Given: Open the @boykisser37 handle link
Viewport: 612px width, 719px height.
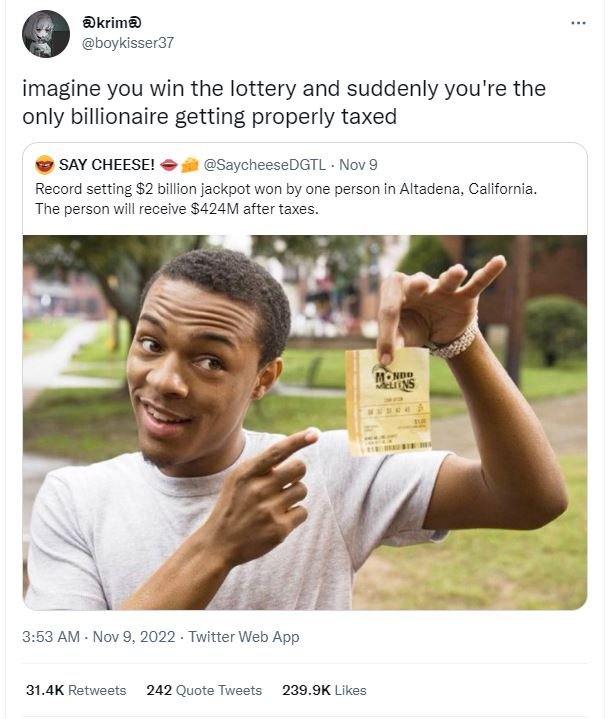Looking at the screenshot, I should [x=128, y=43].
